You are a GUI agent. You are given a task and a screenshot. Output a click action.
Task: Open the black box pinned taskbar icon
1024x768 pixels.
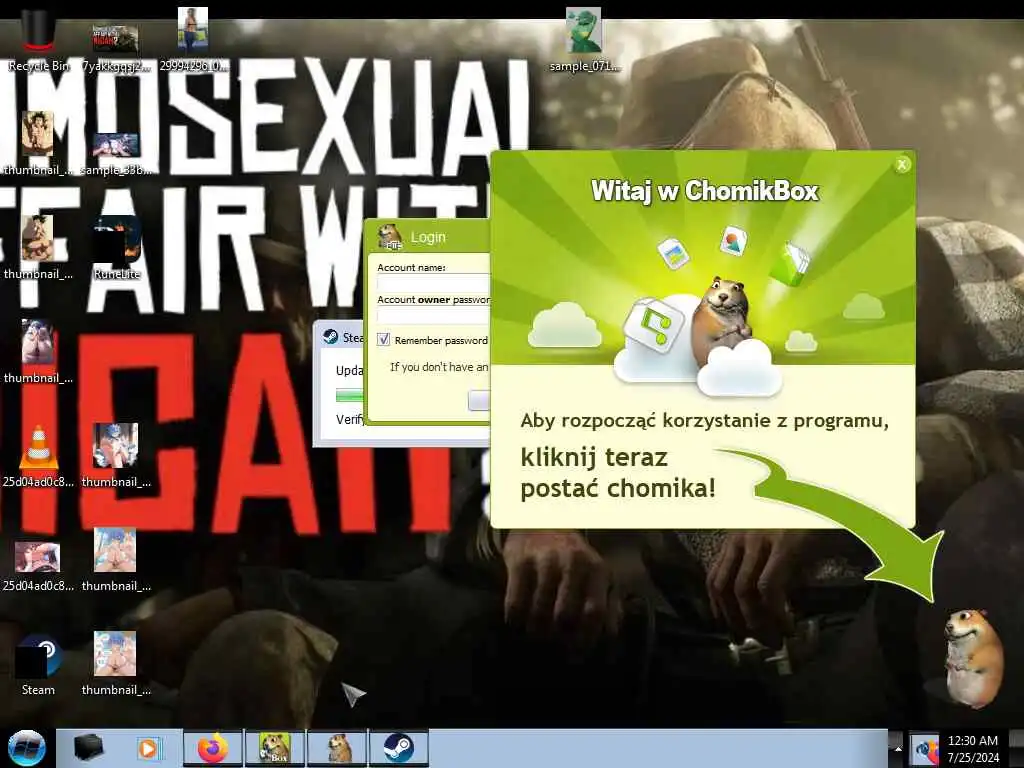tap(88, 748)
